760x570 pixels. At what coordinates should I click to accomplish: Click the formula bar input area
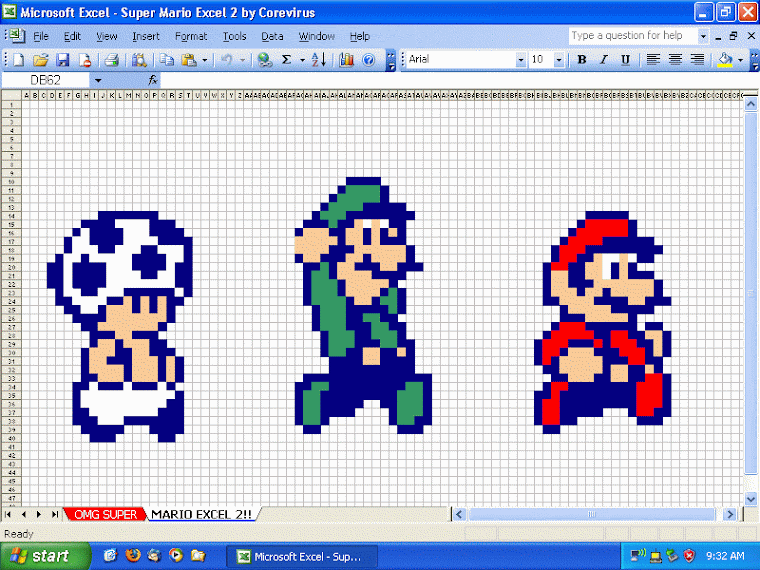click(459, 80)
